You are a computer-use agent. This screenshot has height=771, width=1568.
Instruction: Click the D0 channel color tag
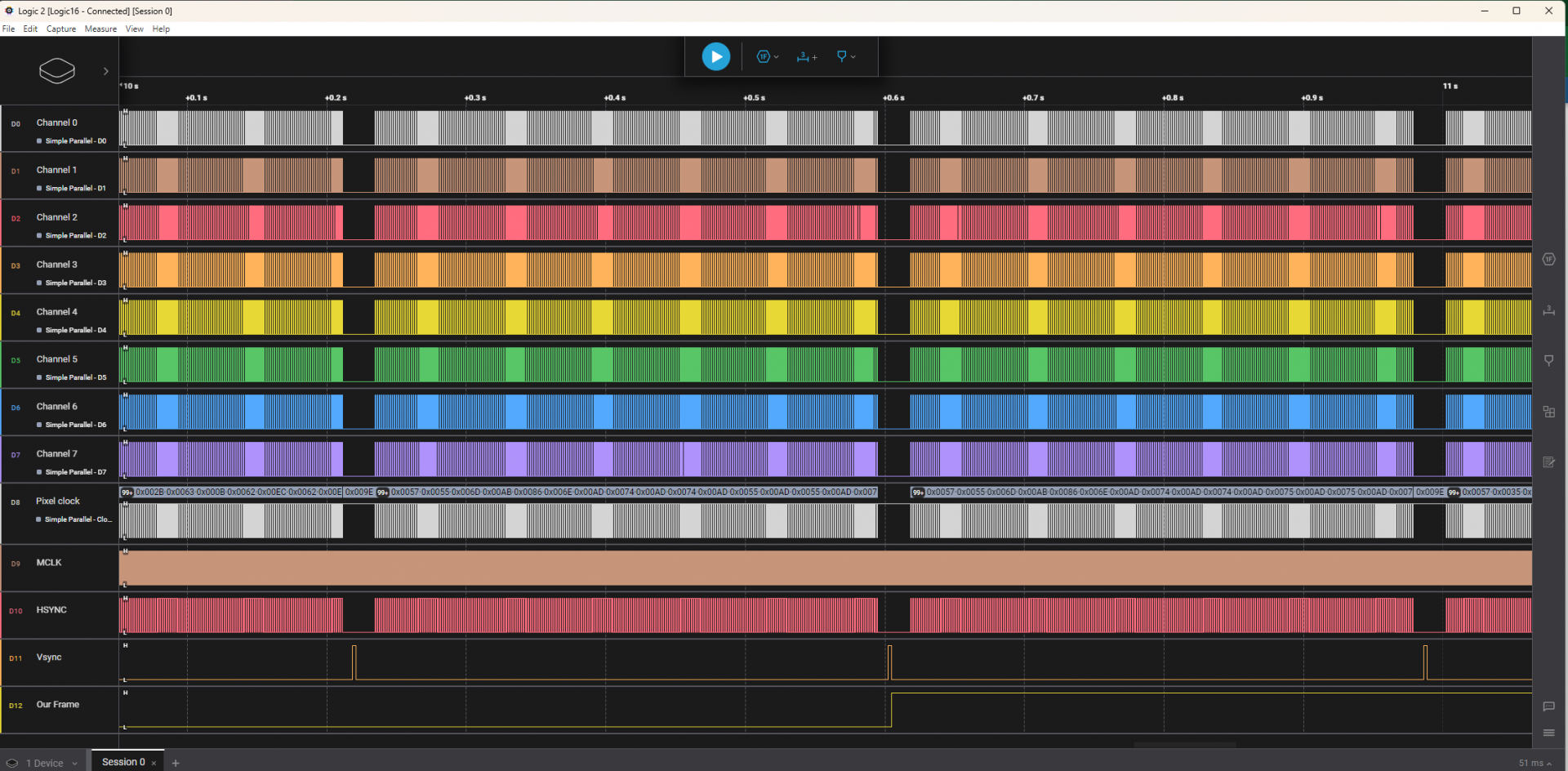click(x=16, y=124)
